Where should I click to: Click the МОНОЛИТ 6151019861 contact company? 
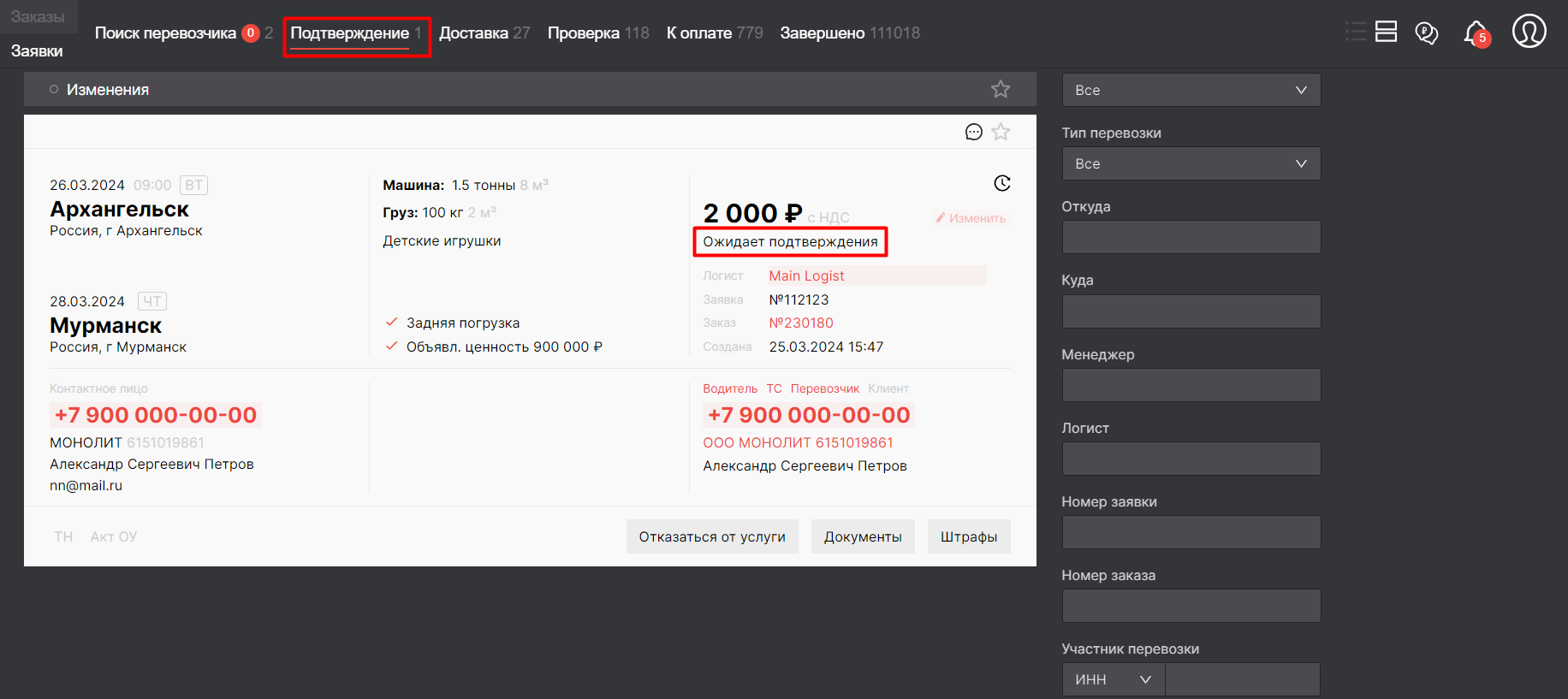pyautogui.click(x=127, y=442)
